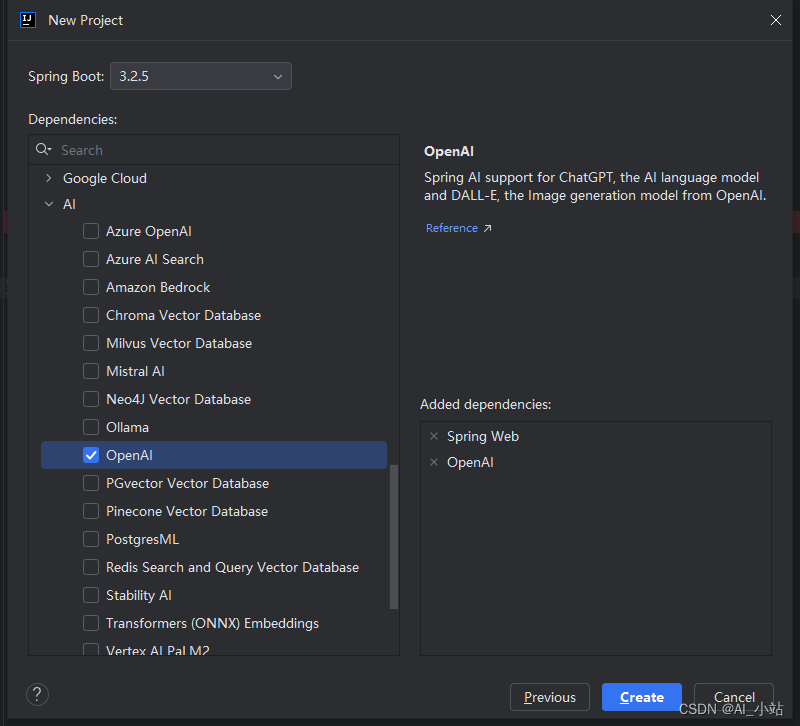Viewport: 800px width, 726px height.
Task: Click the Amazon Bedrock label text
Action: 158,287
